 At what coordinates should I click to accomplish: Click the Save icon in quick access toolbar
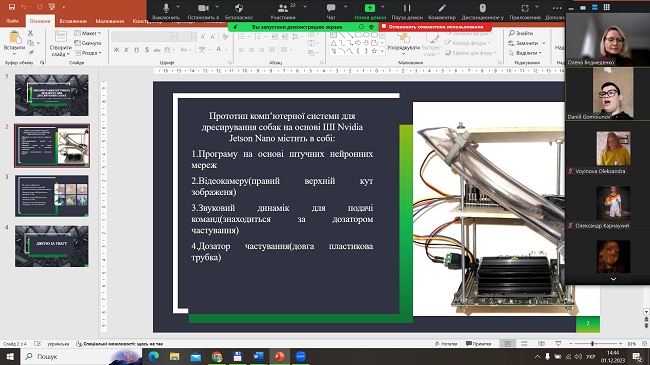[12, 7]
